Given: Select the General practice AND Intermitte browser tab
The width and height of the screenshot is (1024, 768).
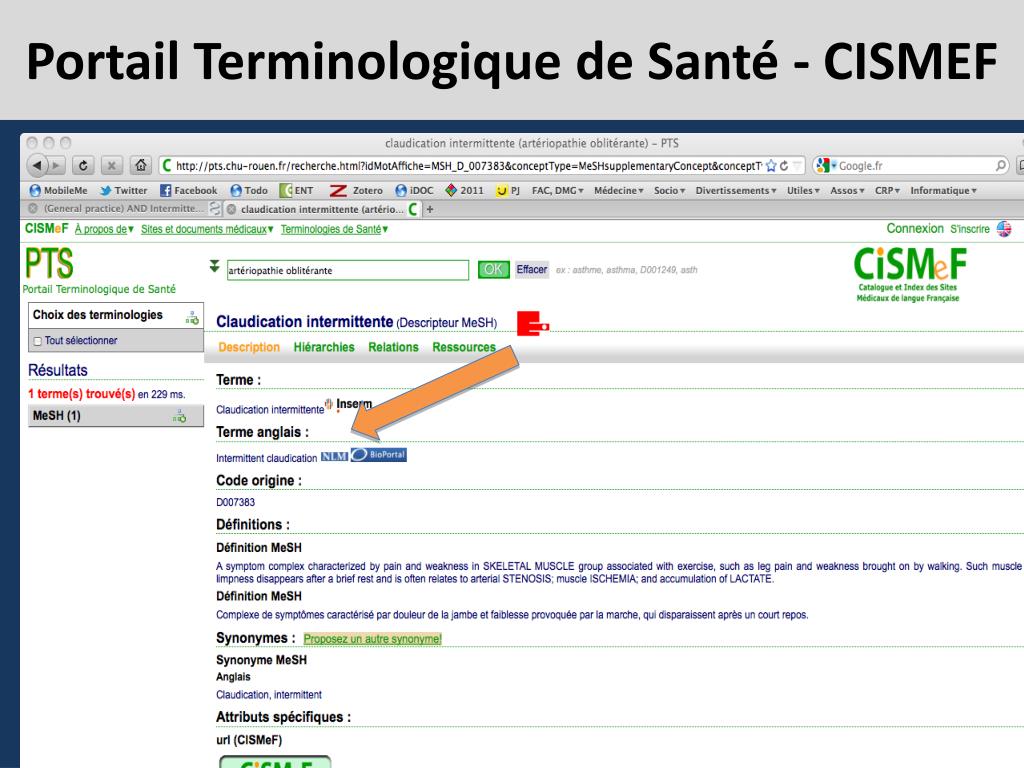Looking at the screenshot, I should [x=123, y=208].
